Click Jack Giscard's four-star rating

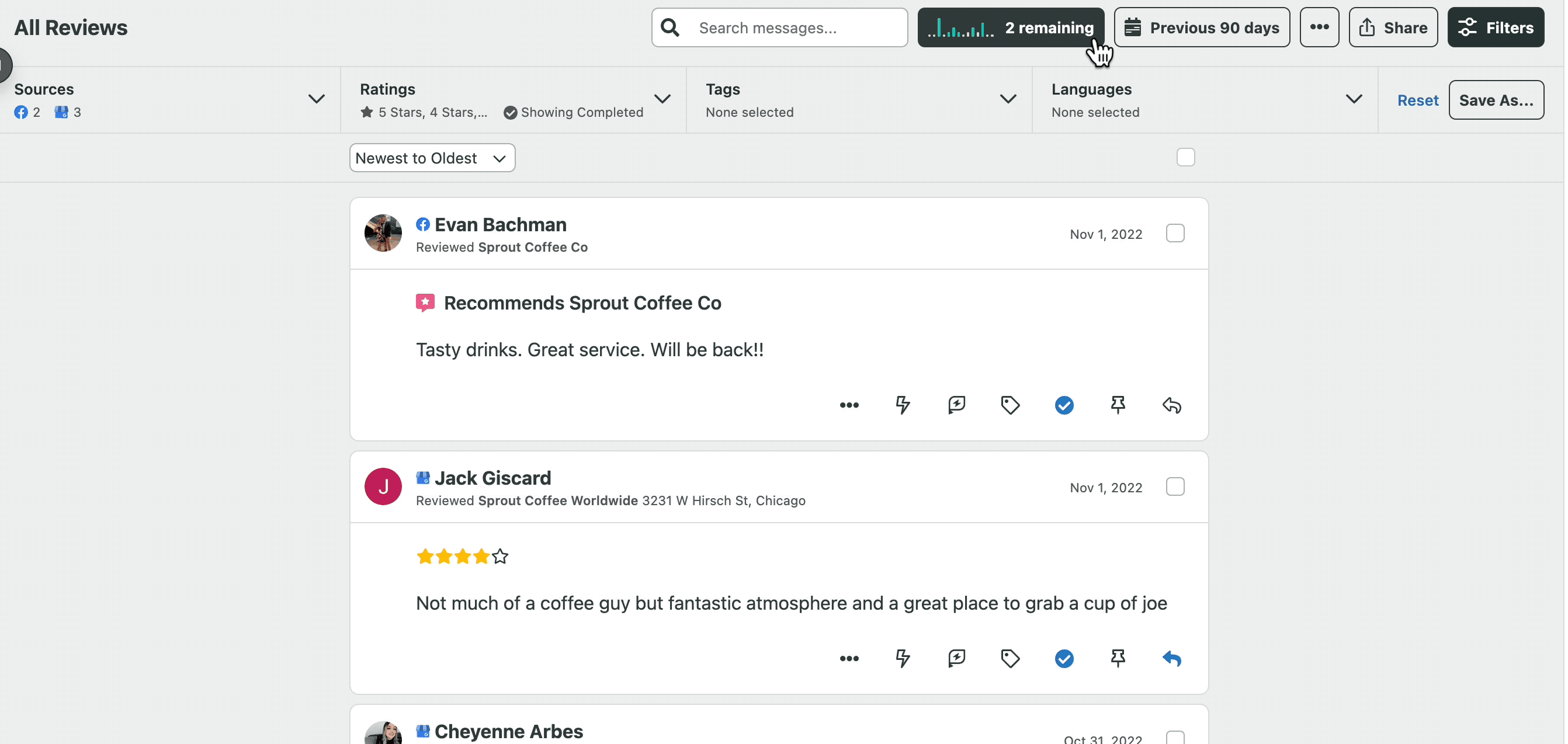(462, 556)
